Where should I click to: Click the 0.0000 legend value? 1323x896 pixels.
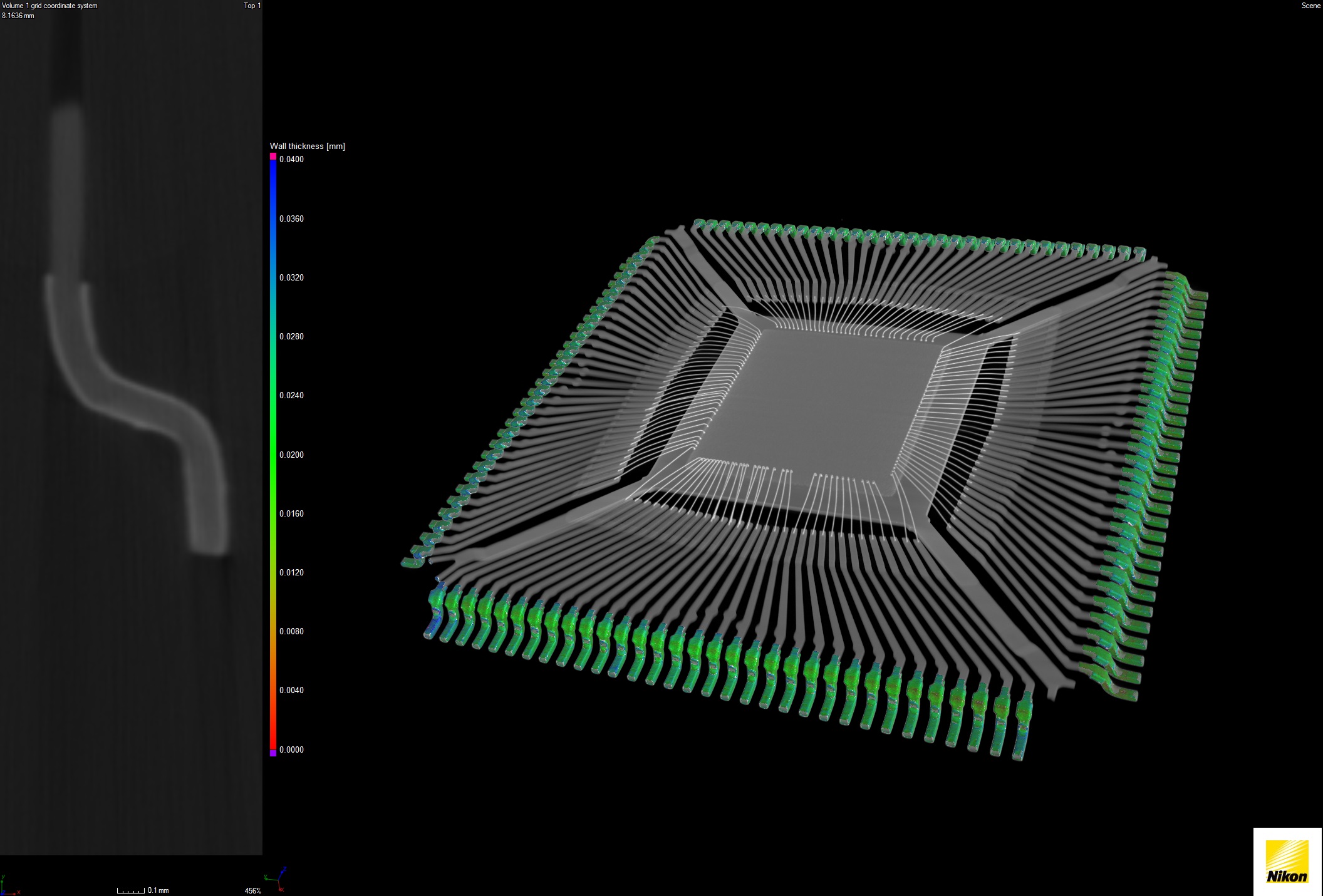click(291, 749)
